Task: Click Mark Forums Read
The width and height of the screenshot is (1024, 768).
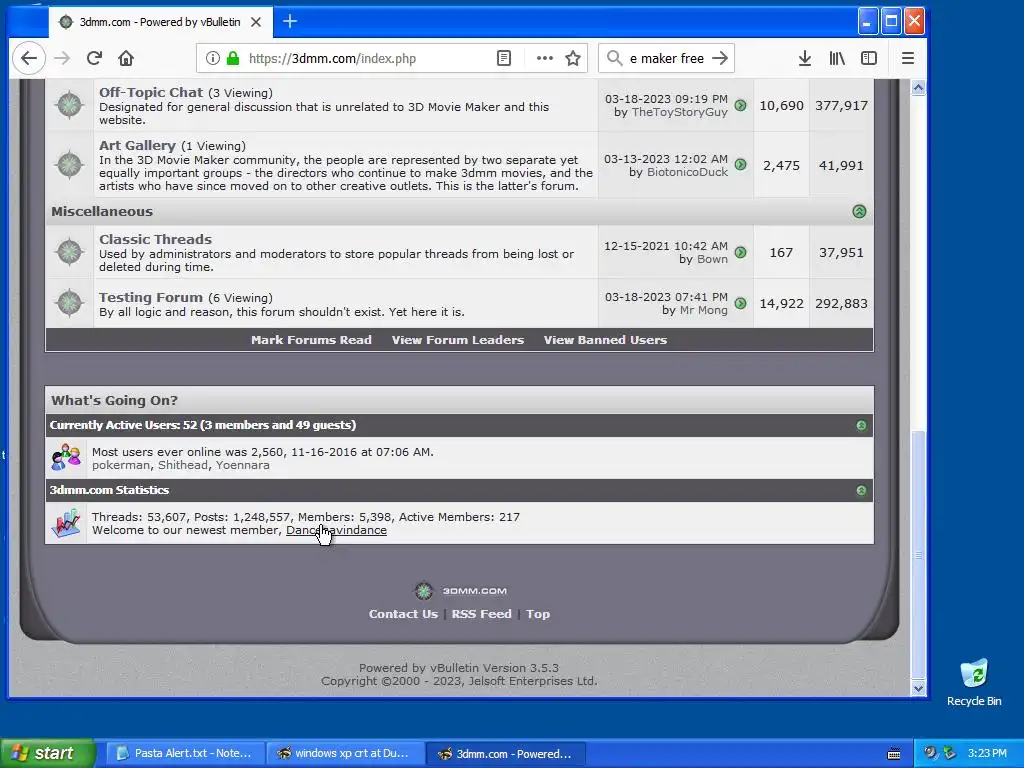Action: pyautogui.click(x=312, y=340)
